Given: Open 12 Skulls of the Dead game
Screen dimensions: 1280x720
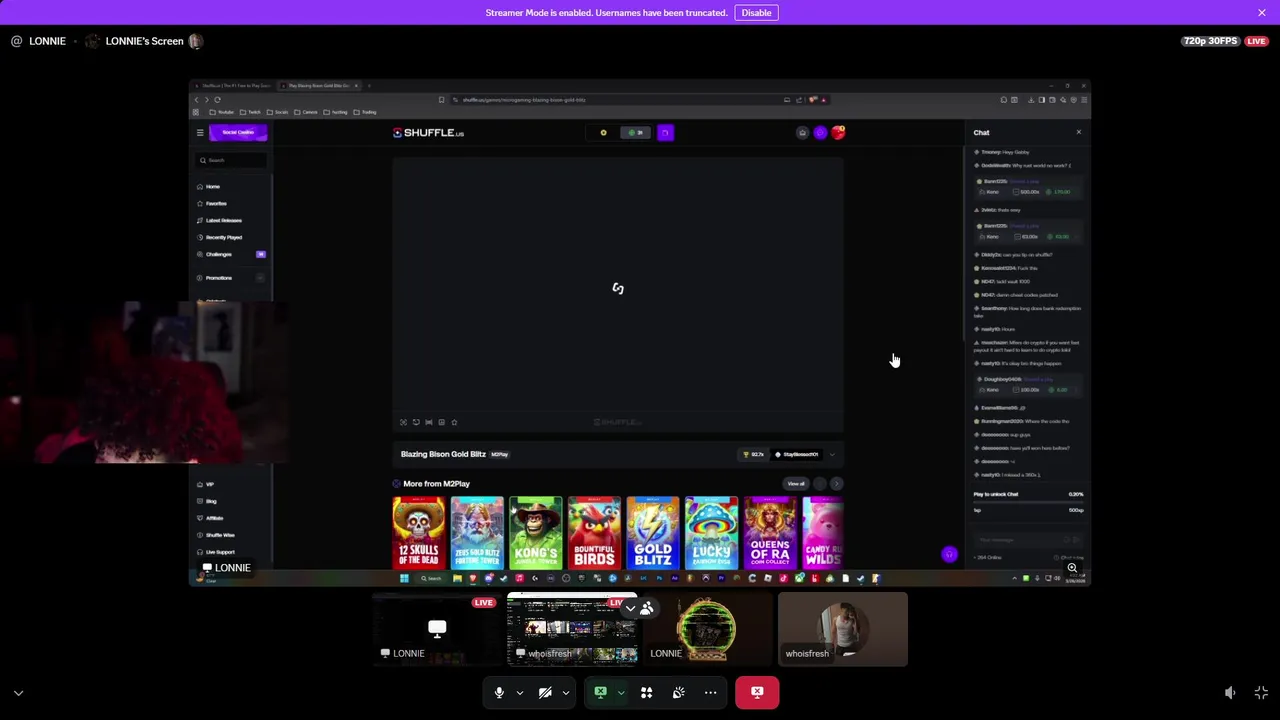Looking at the screenshot, I should 419,532.
